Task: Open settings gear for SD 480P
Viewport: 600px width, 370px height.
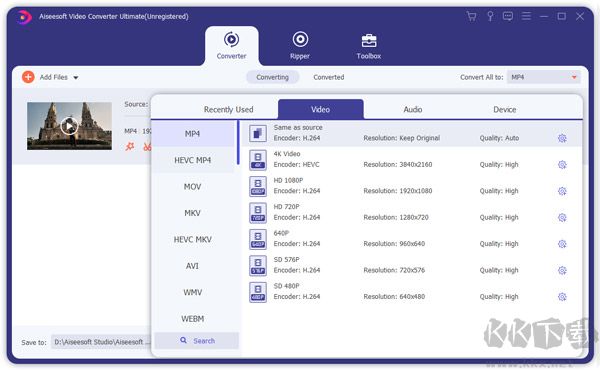Action: (x=562, y=297)
